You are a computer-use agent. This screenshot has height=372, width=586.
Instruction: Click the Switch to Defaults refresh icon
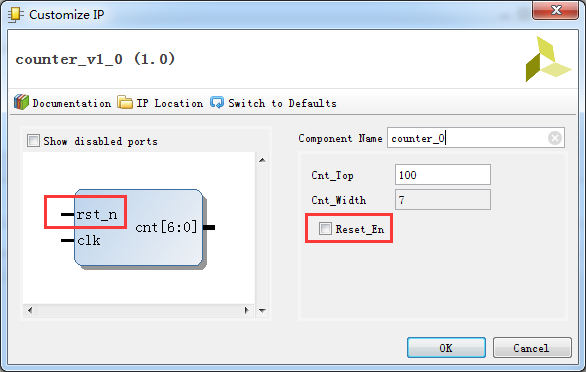217,102
